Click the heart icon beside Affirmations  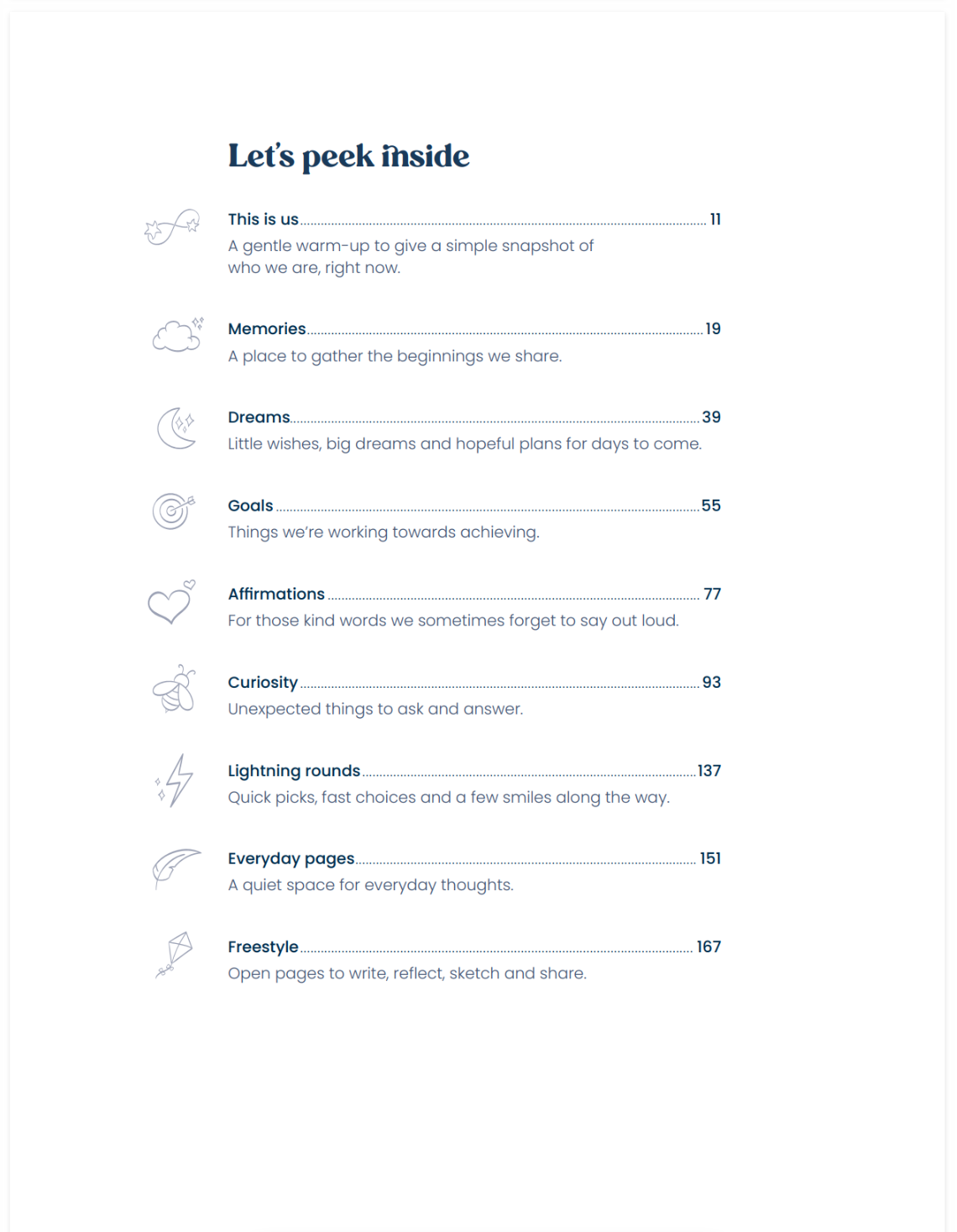170,602
